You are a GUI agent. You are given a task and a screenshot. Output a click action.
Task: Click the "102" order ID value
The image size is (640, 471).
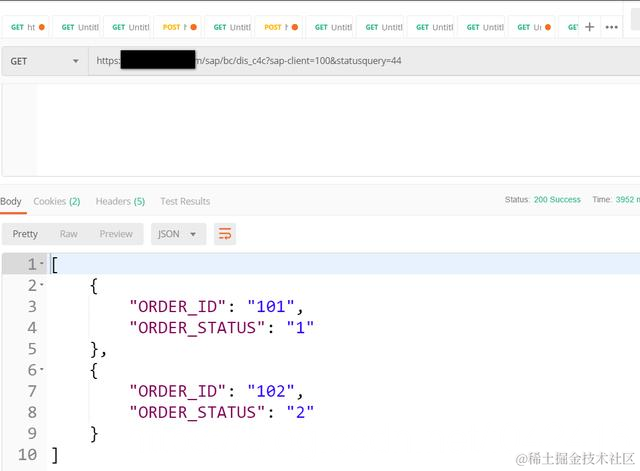[271, 391]
